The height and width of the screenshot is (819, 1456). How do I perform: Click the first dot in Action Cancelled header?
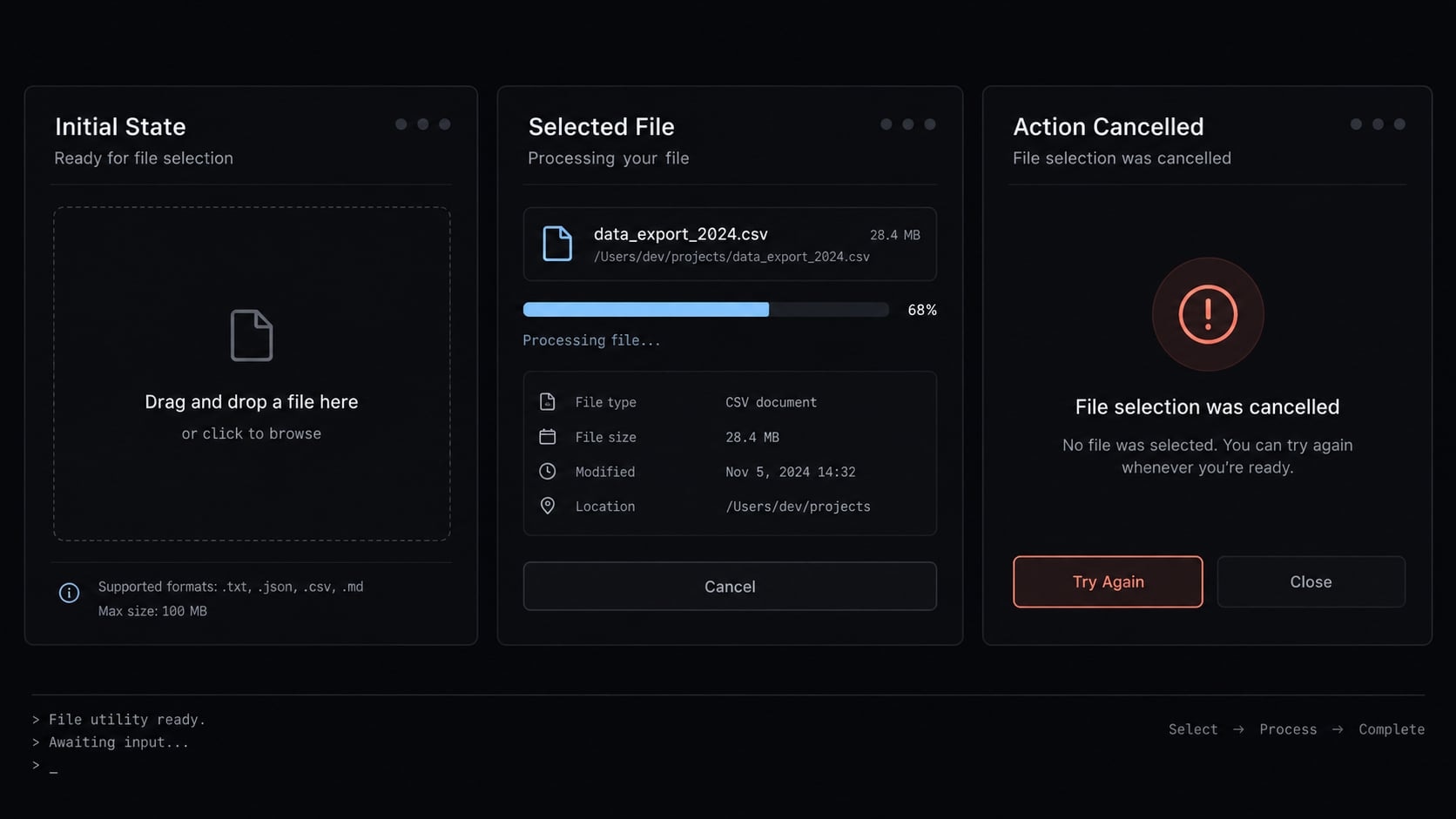pyautogui.click(x=1356, y=124)
